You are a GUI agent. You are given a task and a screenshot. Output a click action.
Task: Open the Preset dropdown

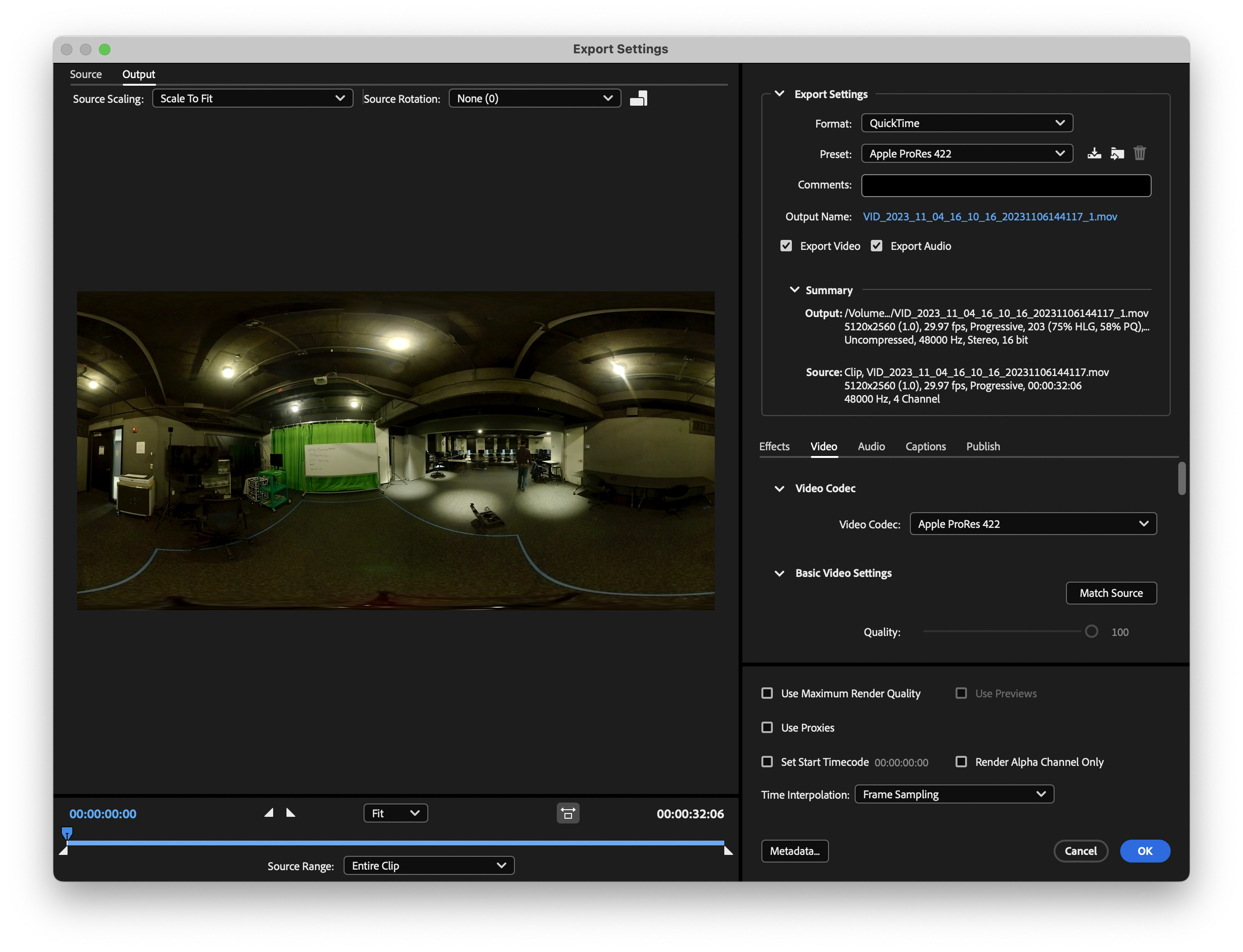[x=967, y=154]
